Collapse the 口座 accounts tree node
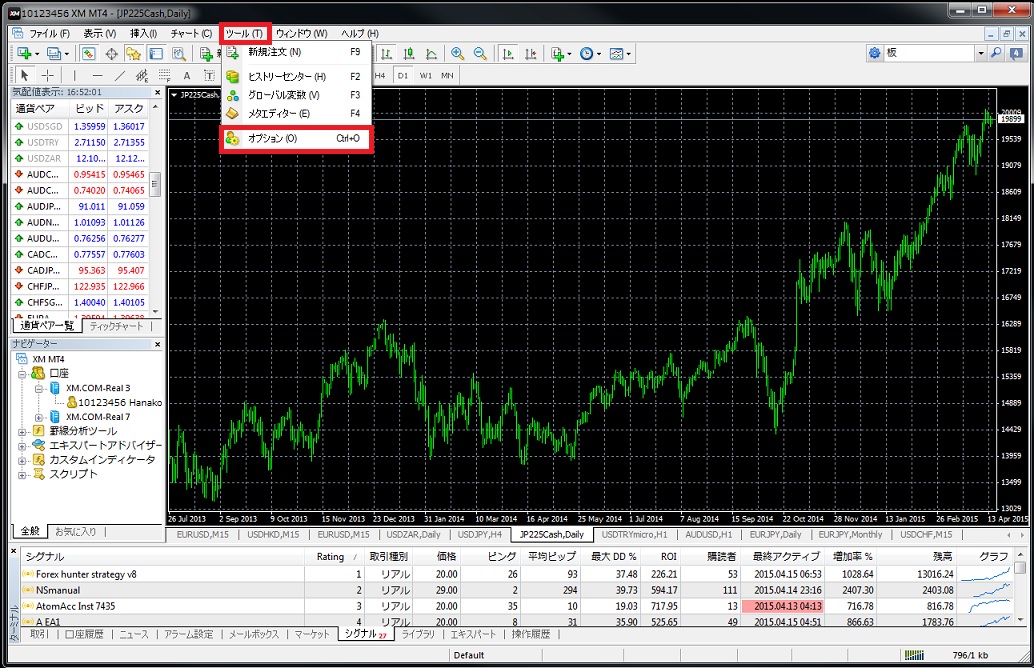 22,374
